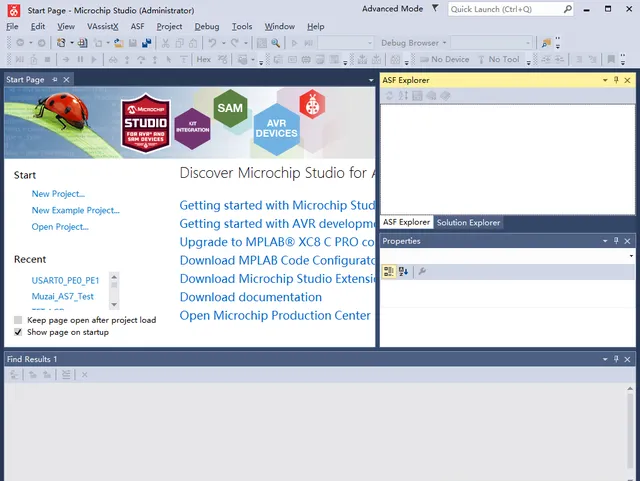Click the New Example Project... link
The height and width of the screenshot is (481, 640).
(76, 210)
